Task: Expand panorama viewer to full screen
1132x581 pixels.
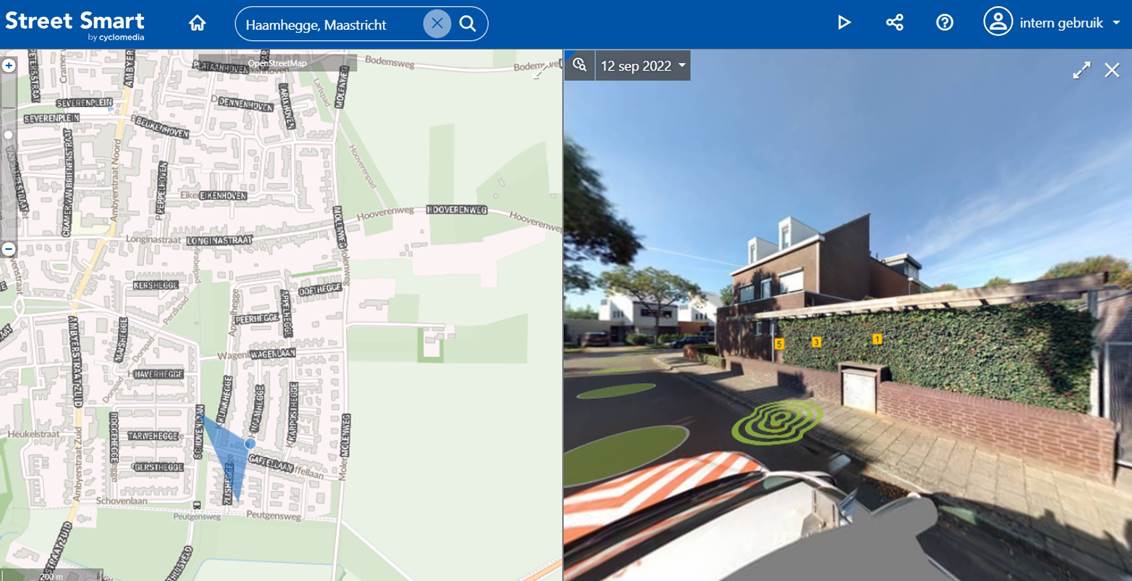Action: pyautogui.click(x=1081, y=70)
